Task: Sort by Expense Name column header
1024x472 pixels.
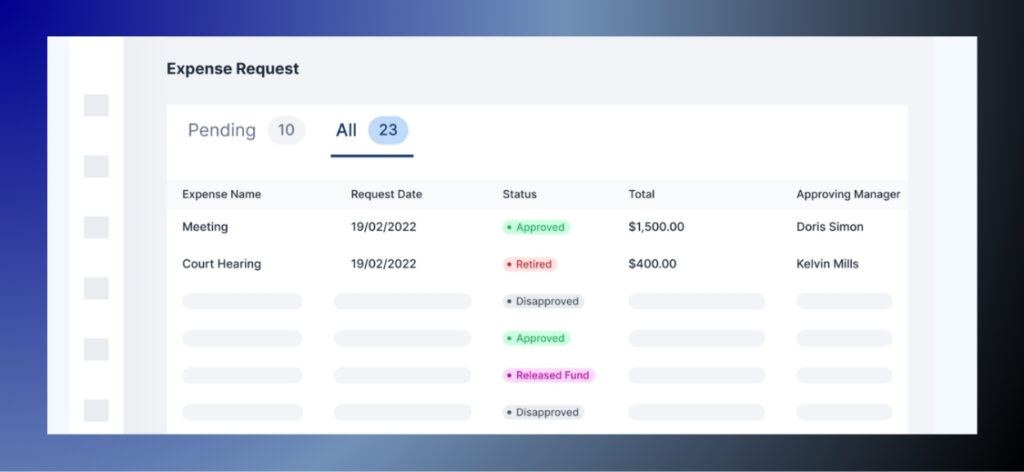Action: 221,194
